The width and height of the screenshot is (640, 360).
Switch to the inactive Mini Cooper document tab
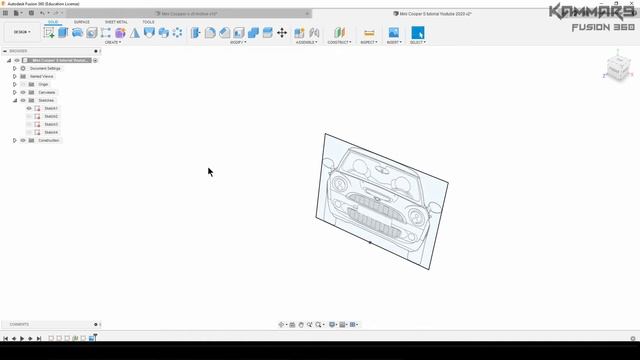[x=189, y=13]
